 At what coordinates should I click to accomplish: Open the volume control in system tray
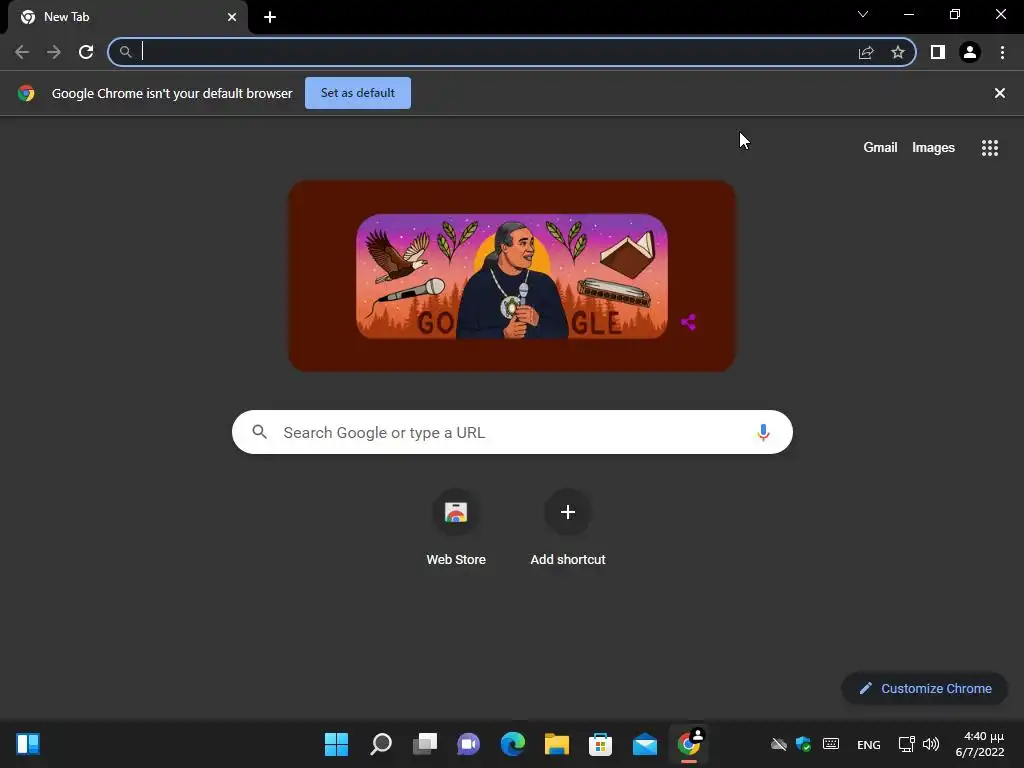pos(931,744)
